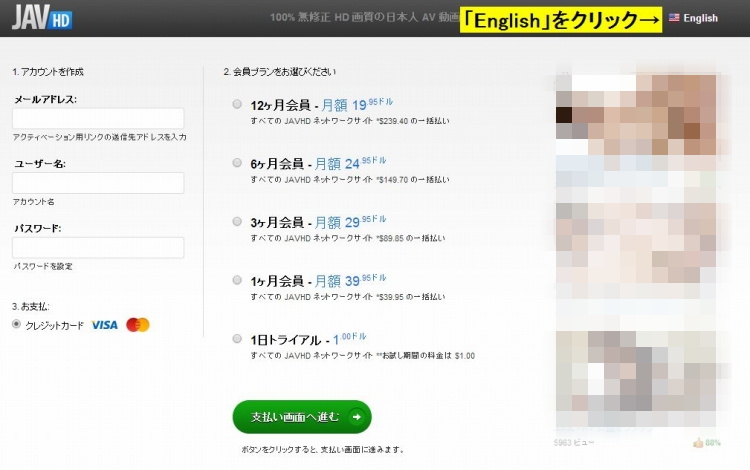Select the クレジットカード payment radio button
Viewport: 750px width, 470px height.
(16, 324)
